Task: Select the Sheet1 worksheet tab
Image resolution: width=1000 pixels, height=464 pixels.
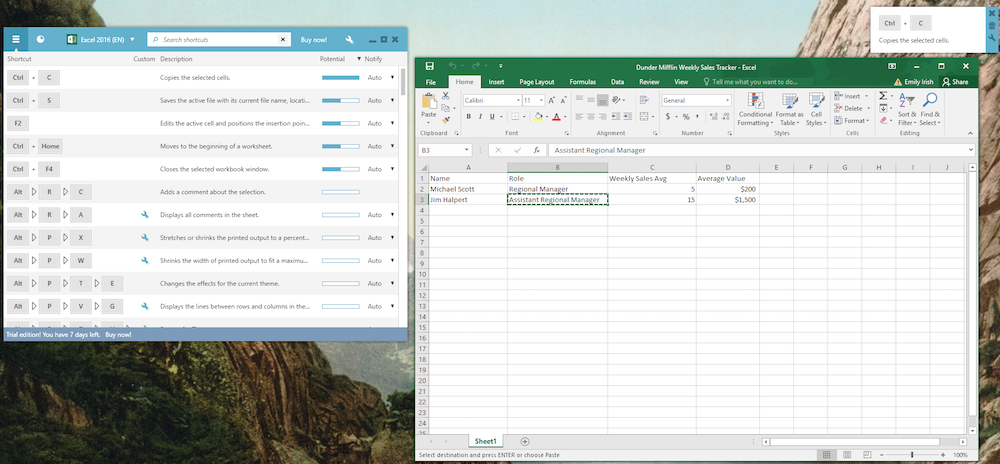Action: click(x=487, y=441)
